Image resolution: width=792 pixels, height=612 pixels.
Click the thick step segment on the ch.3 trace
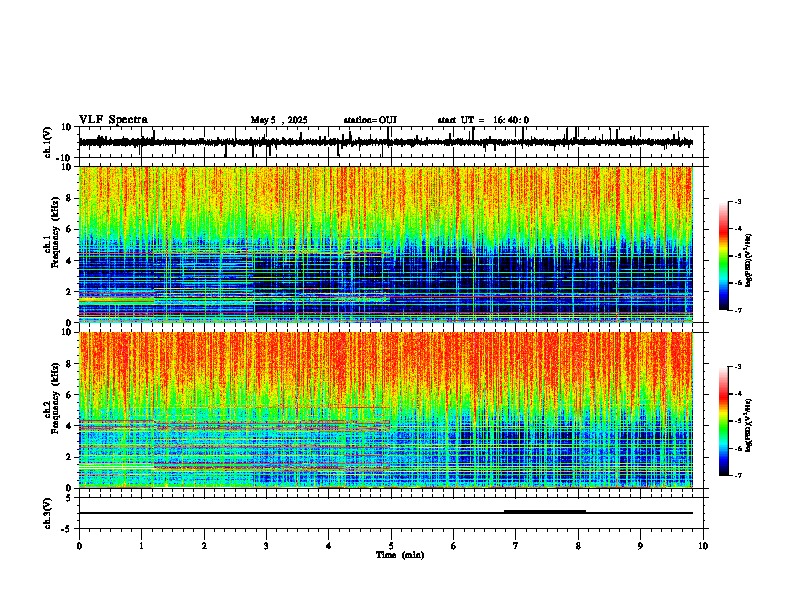(545, 511)
